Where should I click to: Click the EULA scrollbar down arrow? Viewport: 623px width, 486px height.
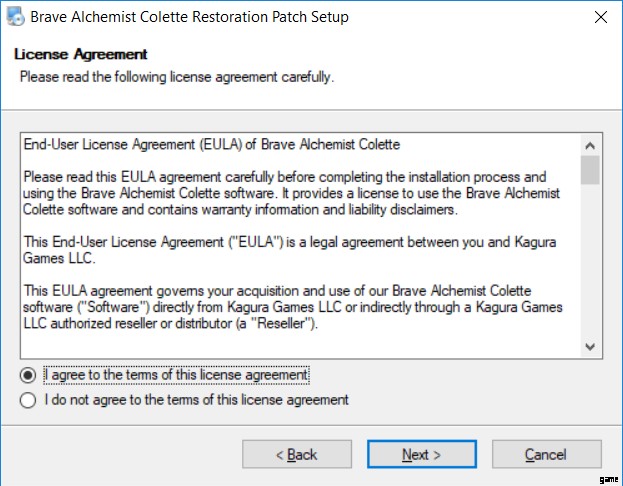[590, 346]
